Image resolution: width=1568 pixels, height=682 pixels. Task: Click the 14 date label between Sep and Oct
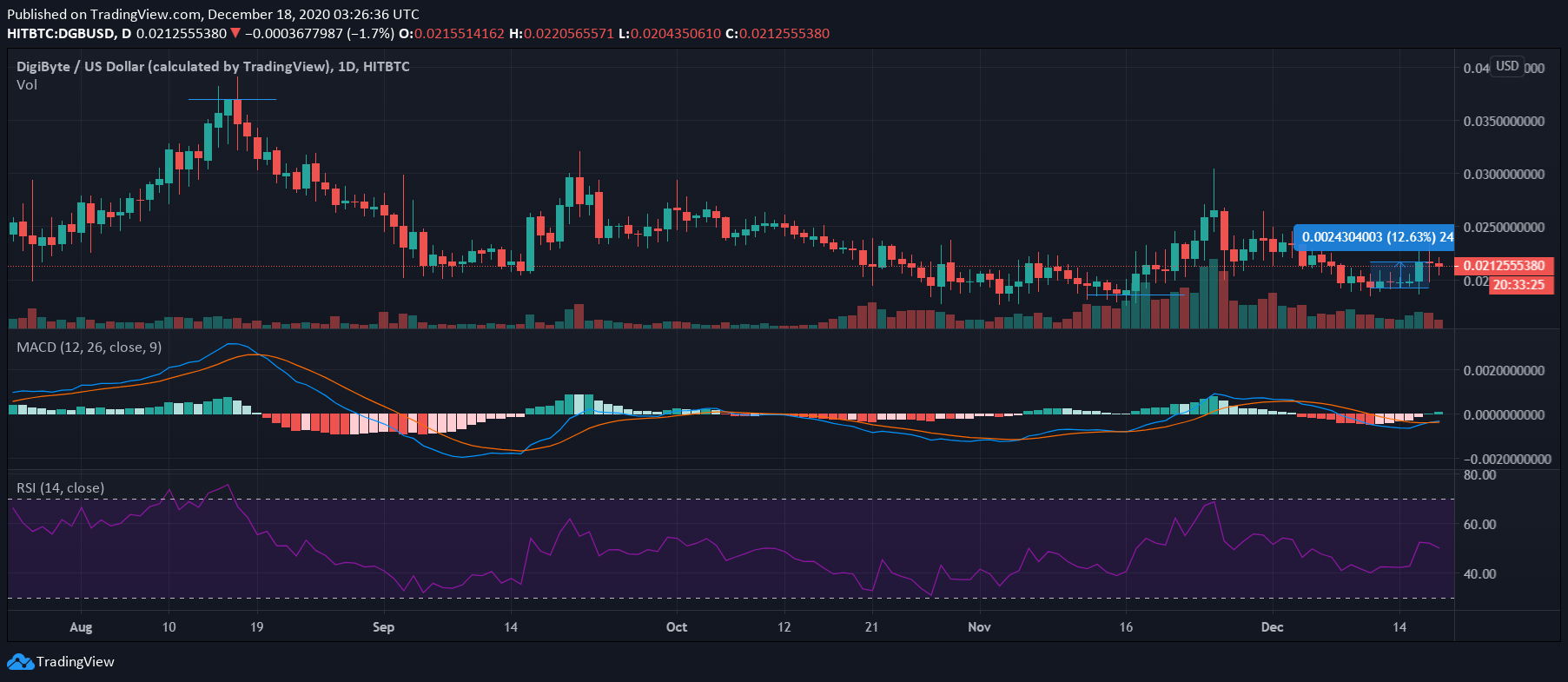(x=511, y=626)
